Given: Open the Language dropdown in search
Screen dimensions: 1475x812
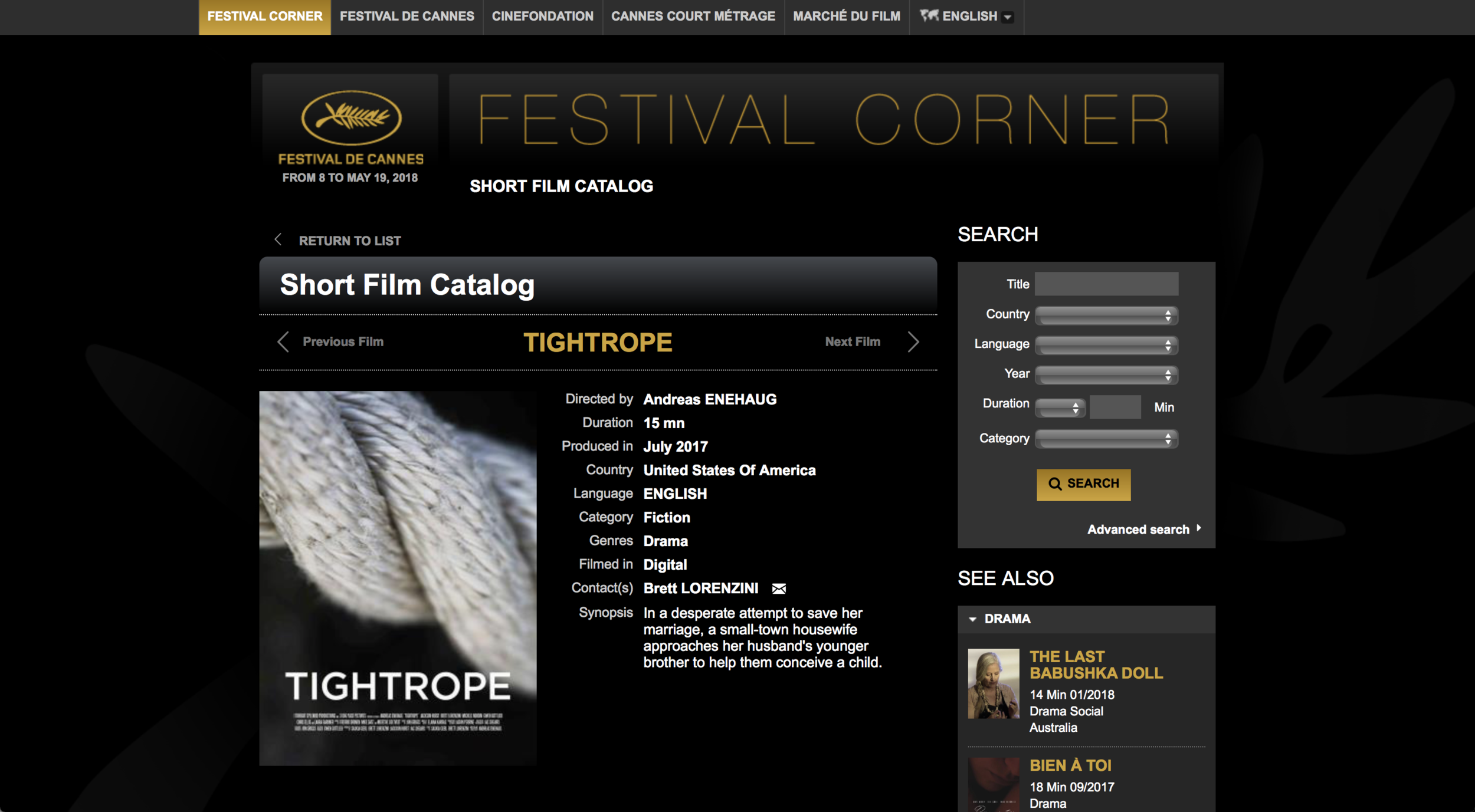Looking at the screenshot, I should pyautogui.click(x=1106, y=346).
